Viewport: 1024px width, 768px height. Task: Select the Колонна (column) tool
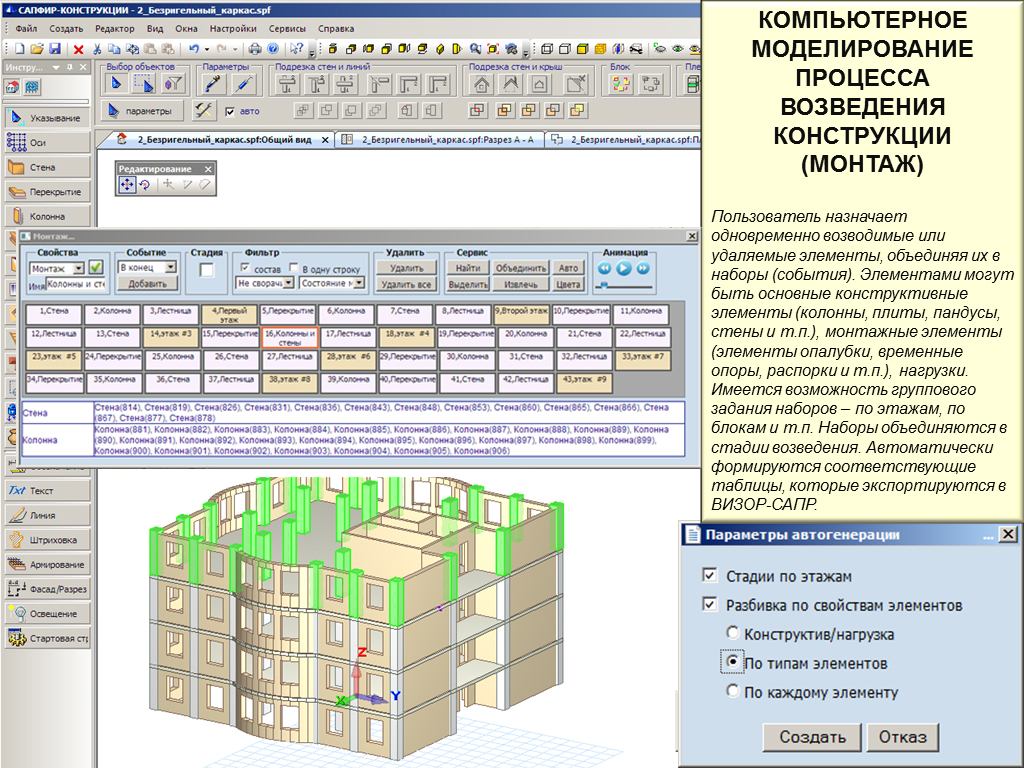(46, 216)
